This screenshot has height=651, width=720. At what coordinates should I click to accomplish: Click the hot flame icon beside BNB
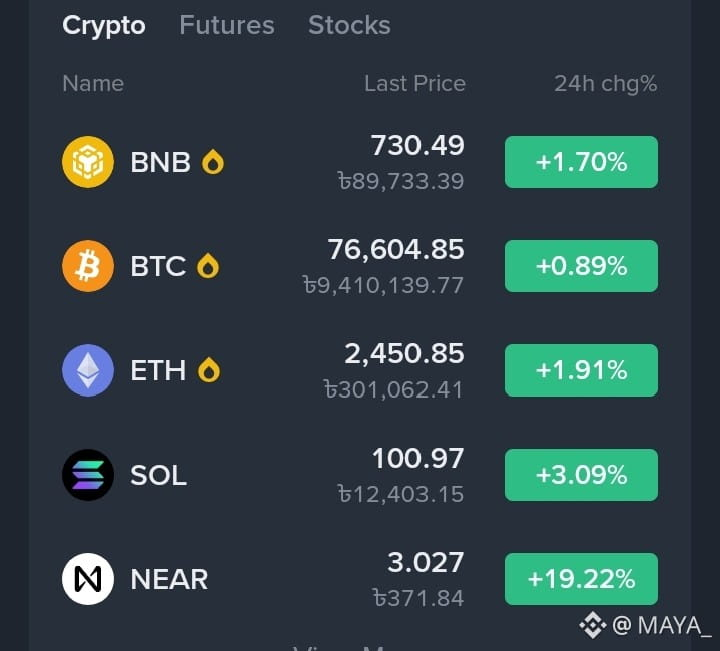213,162
